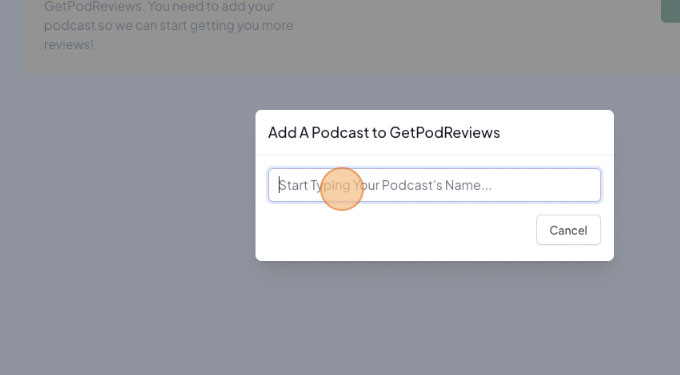680x375 pixels.
Task: Cancel the Add A Podcast dialog
Action: coord(568,230)
